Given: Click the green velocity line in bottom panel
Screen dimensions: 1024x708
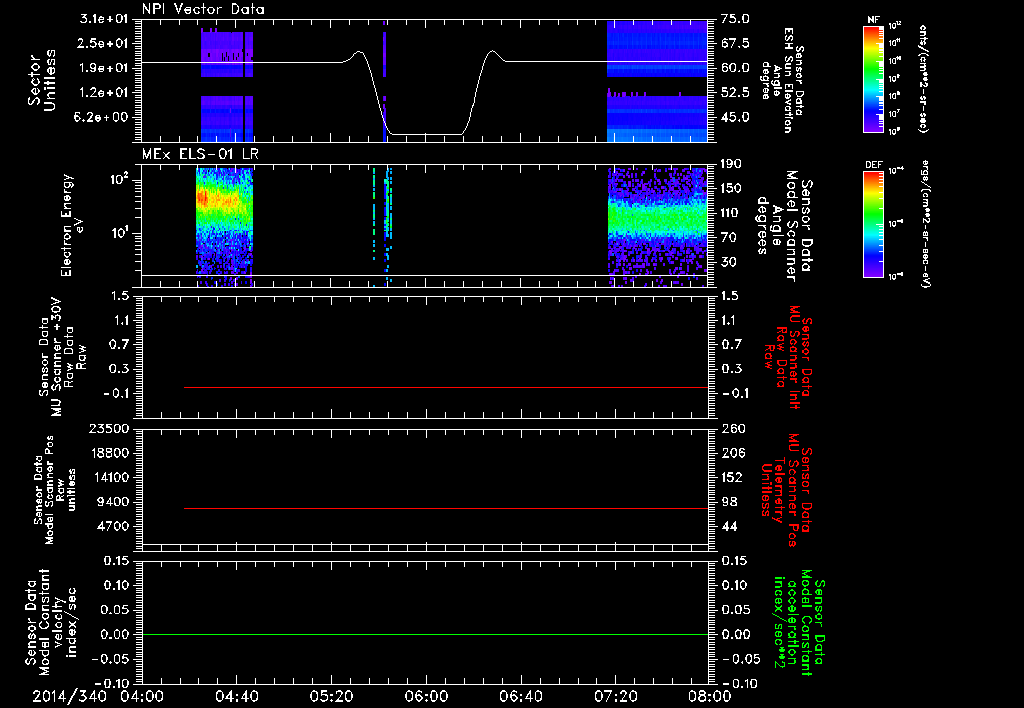Looking at the screenshot, I should click(x=424, y=634).
